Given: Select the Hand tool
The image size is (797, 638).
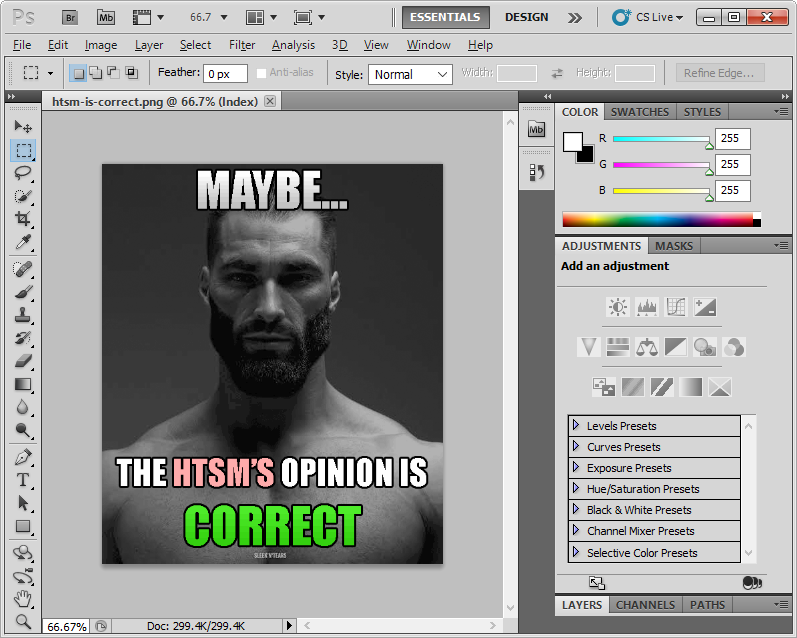Looking at the screenshot, I should point(23,599).
